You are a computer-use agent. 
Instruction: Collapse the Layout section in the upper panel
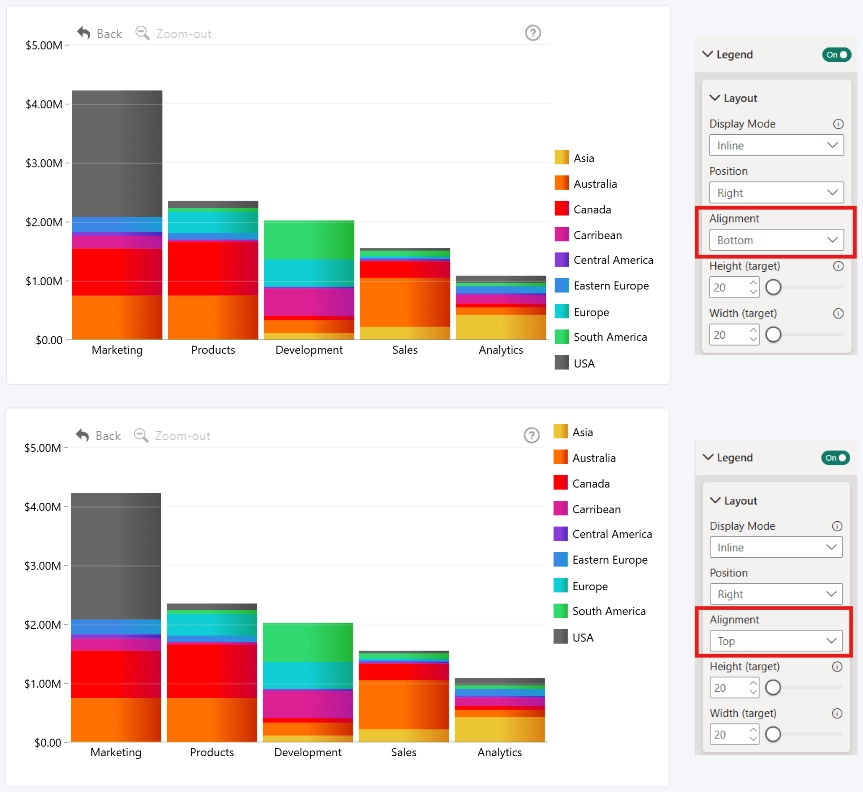pyautogui.click(x=715, y=97)
